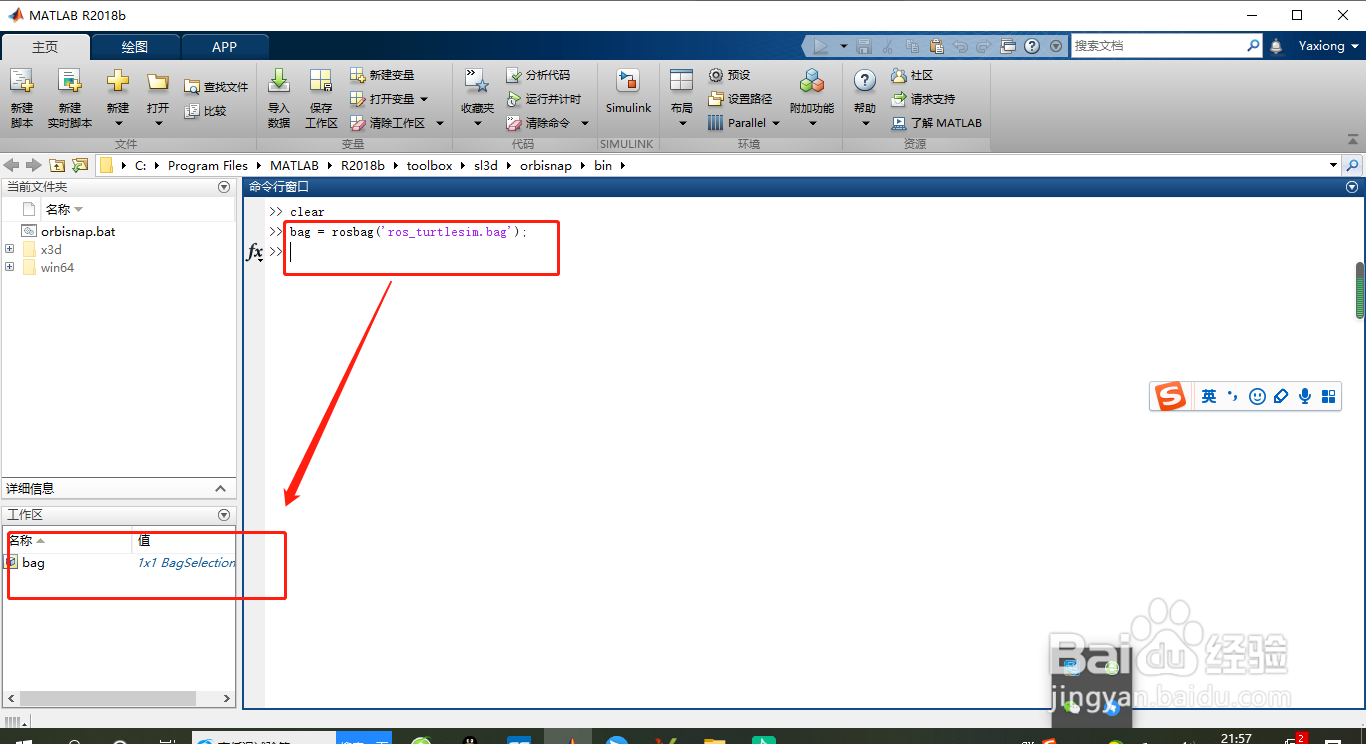Open the 当前文件夹 panel actions menu
This screenshot has width=1366, height=744.
pos(224,187)
